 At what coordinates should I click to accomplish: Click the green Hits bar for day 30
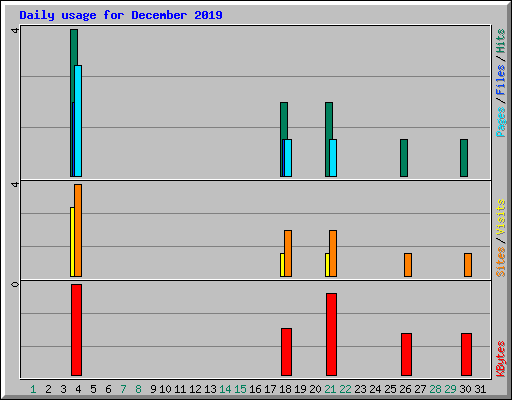click(x=464, y=158)
